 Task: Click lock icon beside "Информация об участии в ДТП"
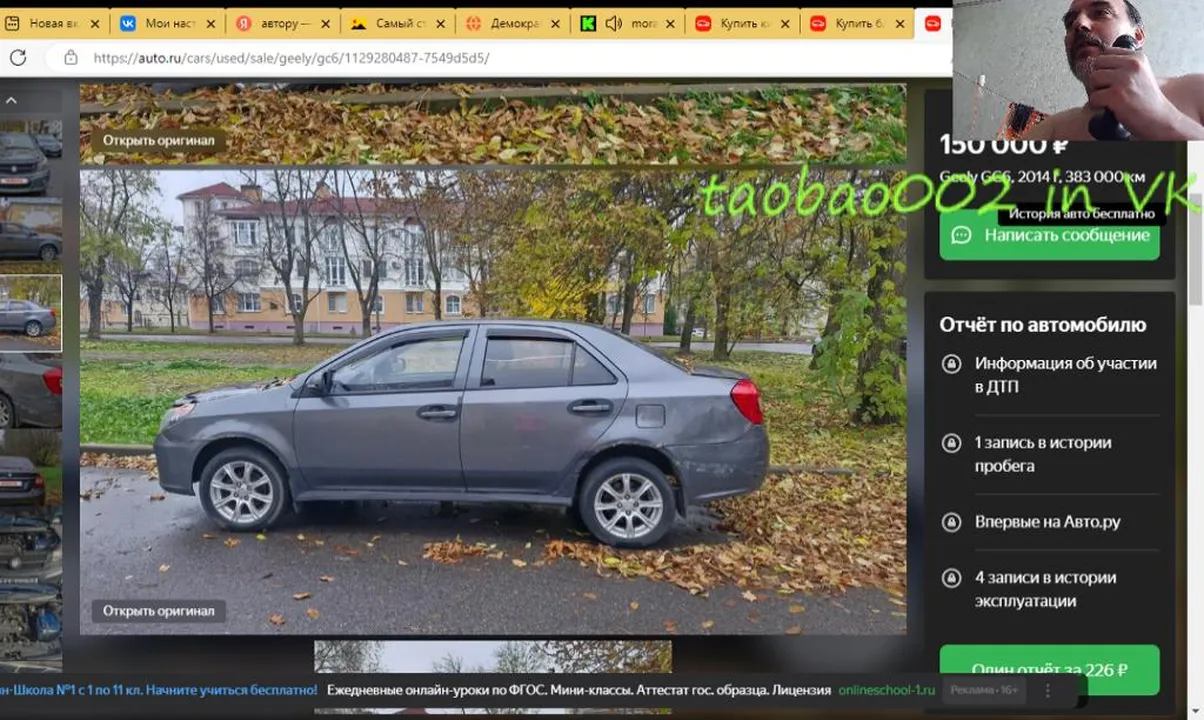[x=951, y=364]
